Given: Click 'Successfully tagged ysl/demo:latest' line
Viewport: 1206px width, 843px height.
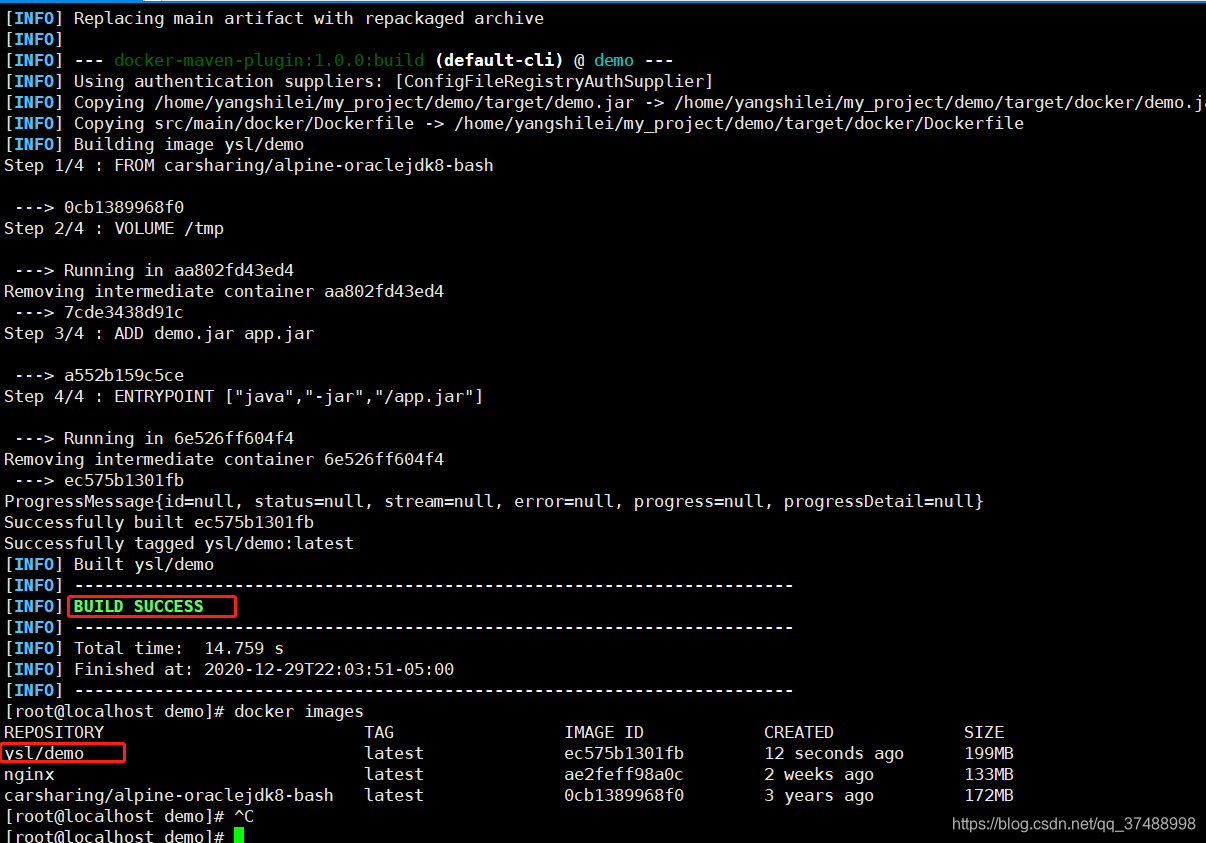Looking at the screenshot, I should pyautogui.click(x=179, y=543).
